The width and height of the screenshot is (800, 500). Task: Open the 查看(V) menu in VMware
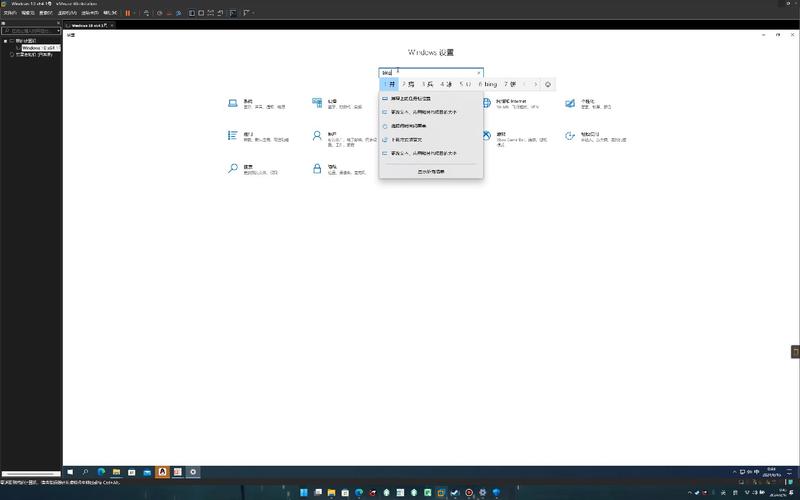[46, 13]
